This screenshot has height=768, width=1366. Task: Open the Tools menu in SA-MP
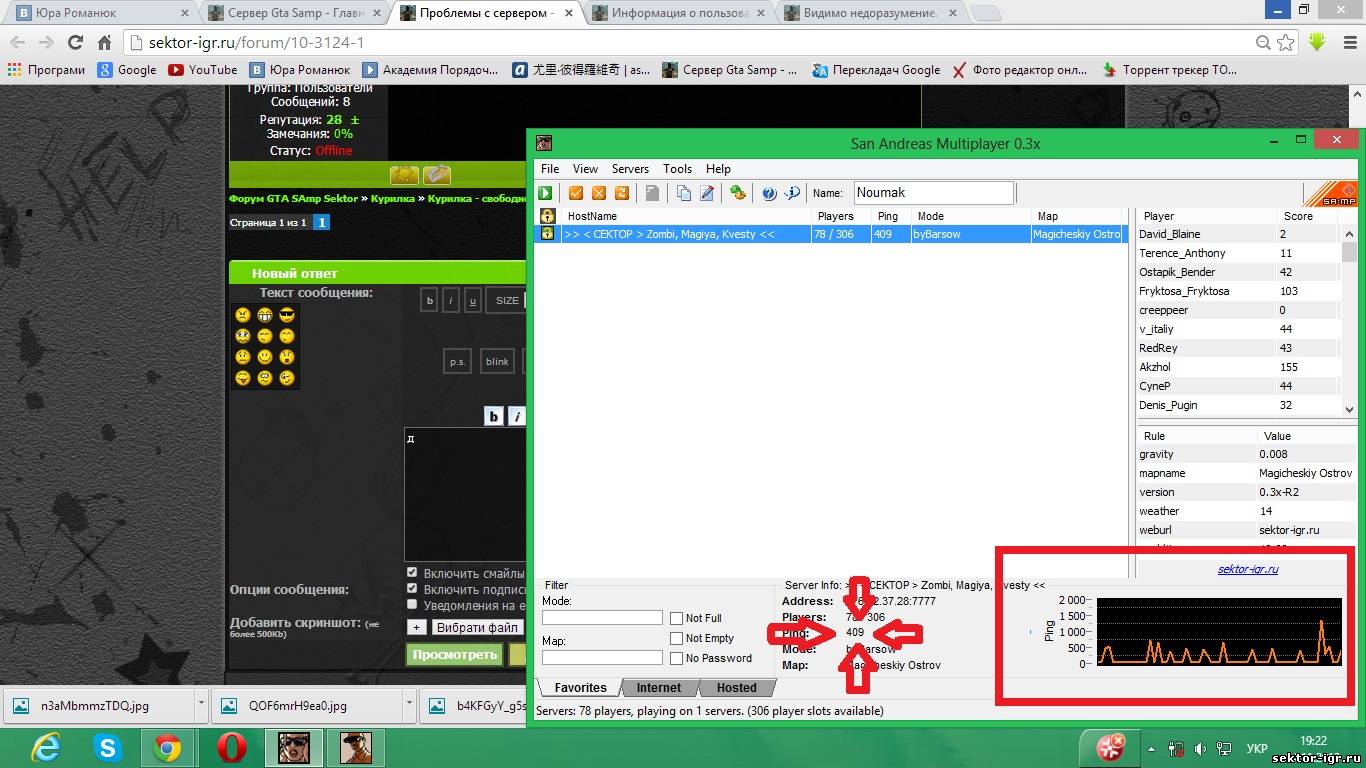[677, 169]
